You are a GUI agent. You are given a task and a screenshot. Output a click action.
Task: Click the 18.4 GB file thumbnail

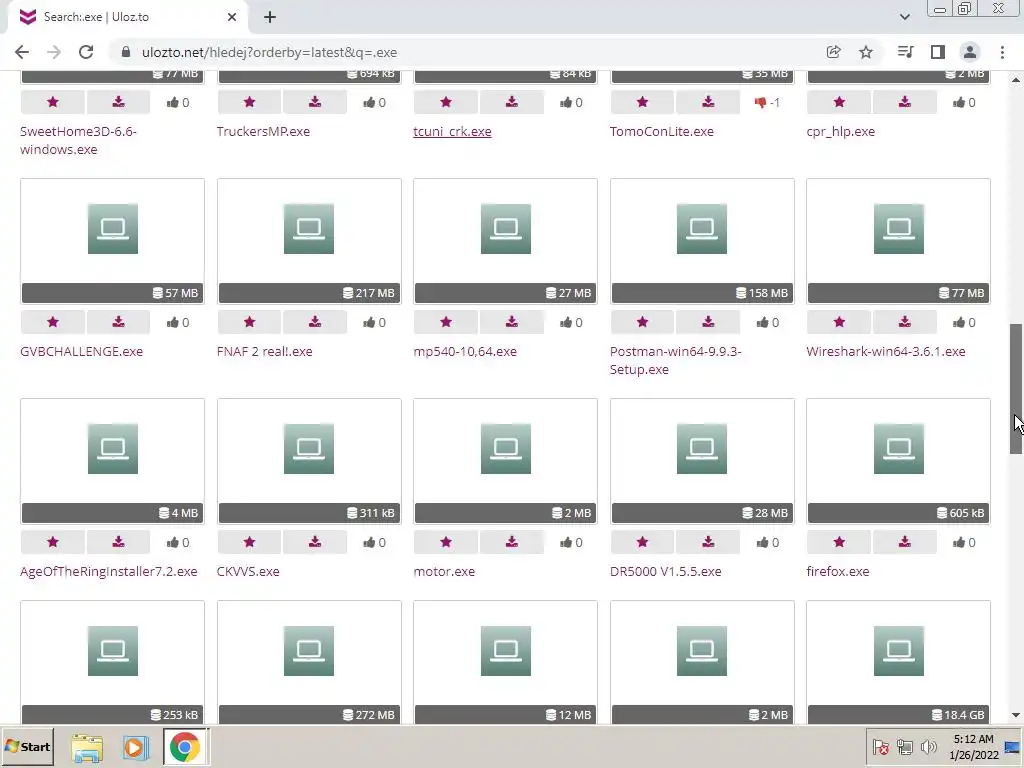click(x=899, y=662)
